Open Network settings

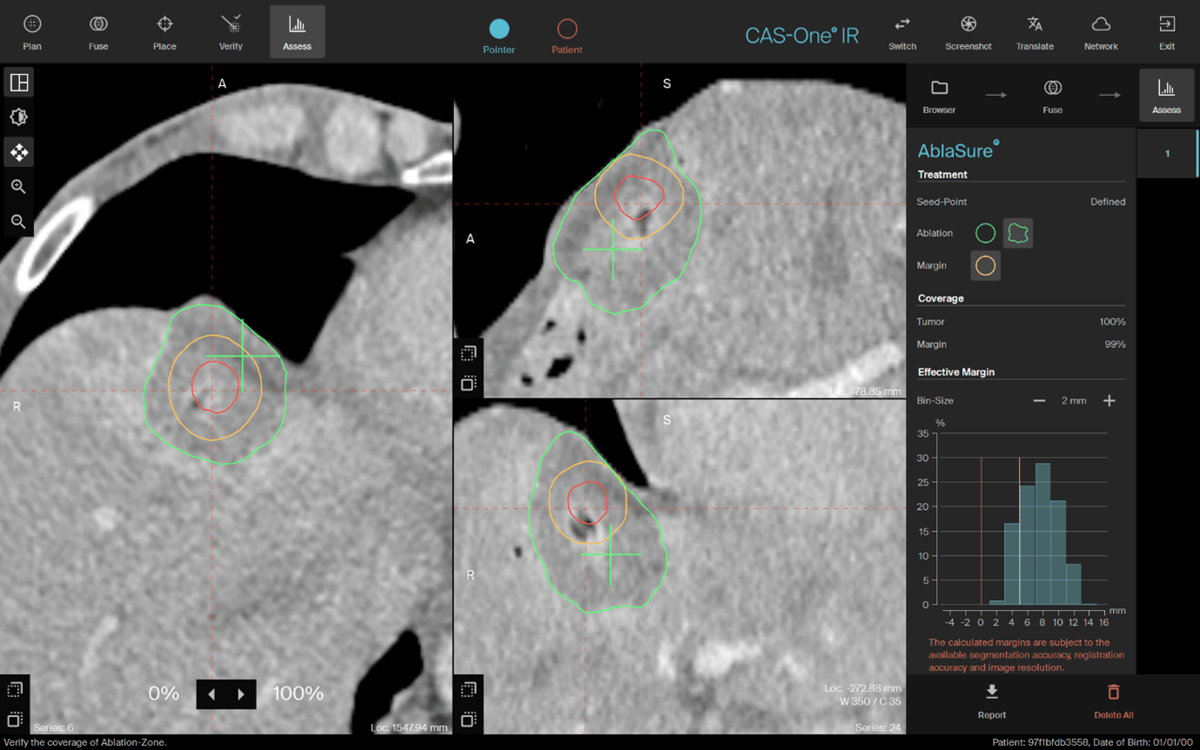pos(1101,31)
